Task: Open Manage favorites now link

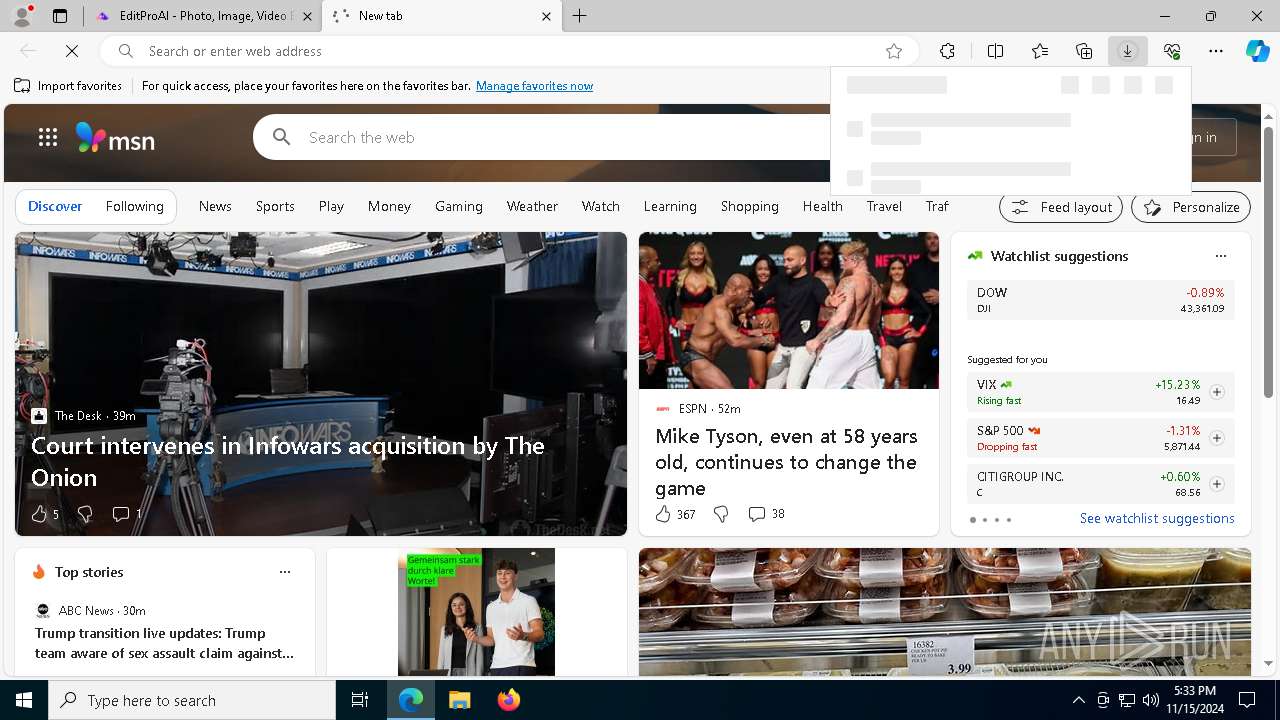Action: coord(534,86)
